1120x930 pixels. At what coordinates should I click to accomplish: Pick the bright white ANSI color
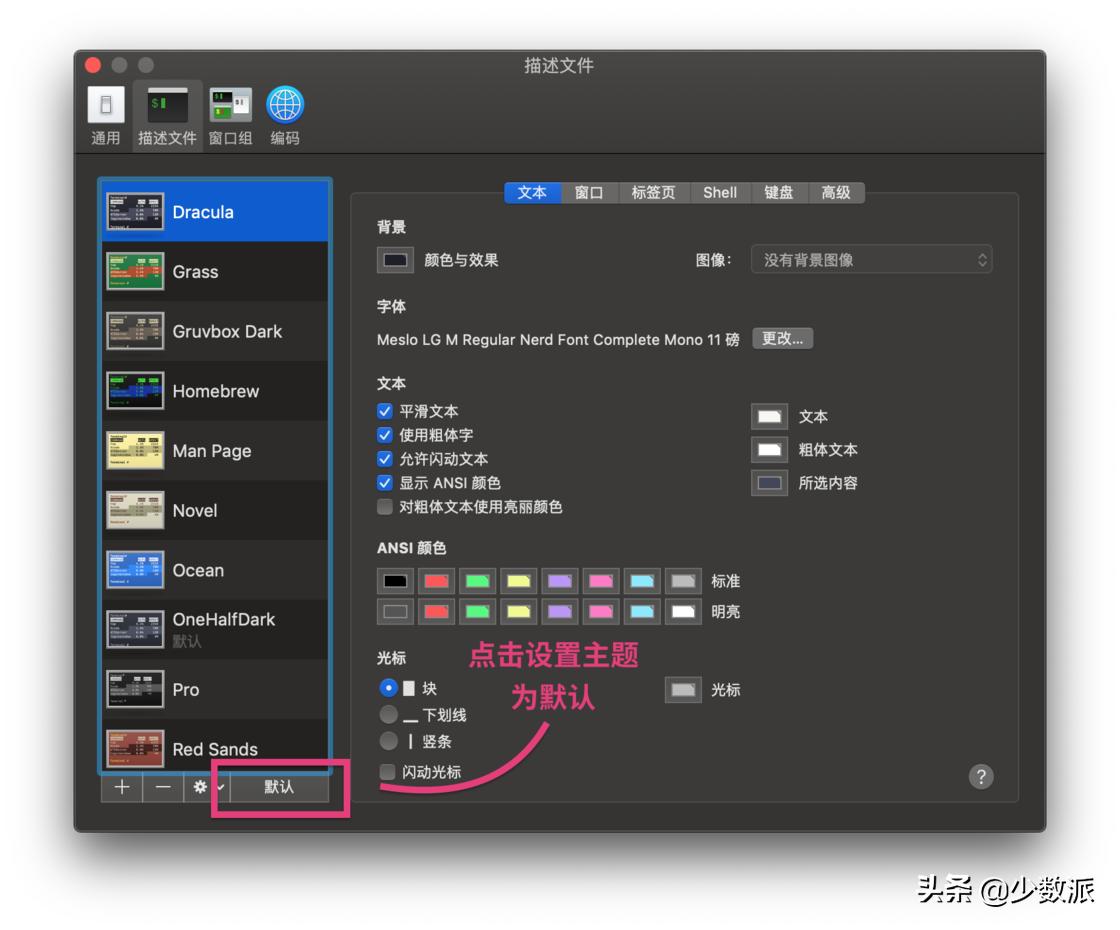click(684, 611)
